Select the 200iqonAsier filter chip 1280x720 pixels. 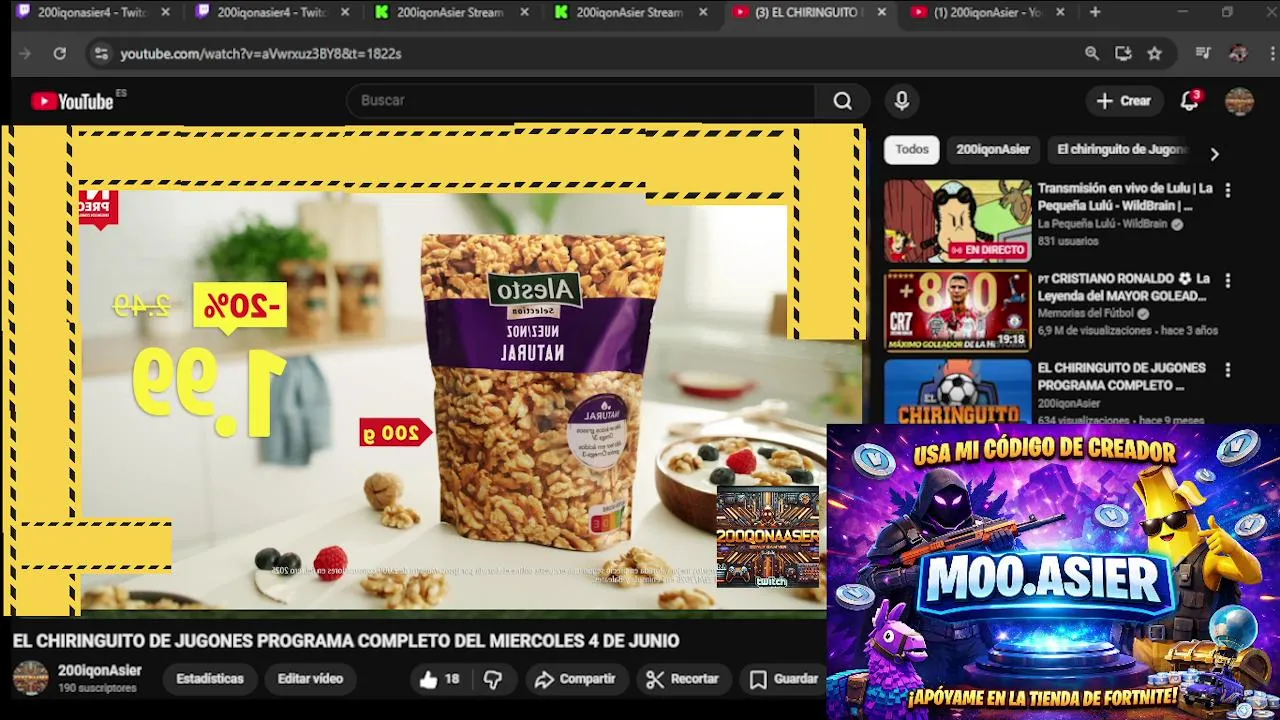click(992, 150)
